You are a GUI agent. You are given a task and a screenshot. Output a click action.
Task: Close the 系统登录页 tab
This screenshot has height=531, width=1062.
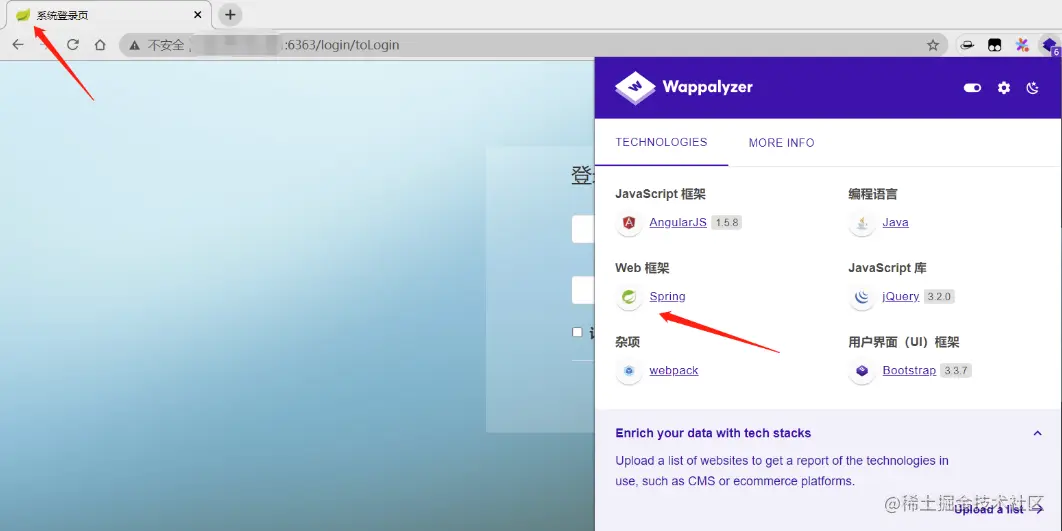coord(198,15)
